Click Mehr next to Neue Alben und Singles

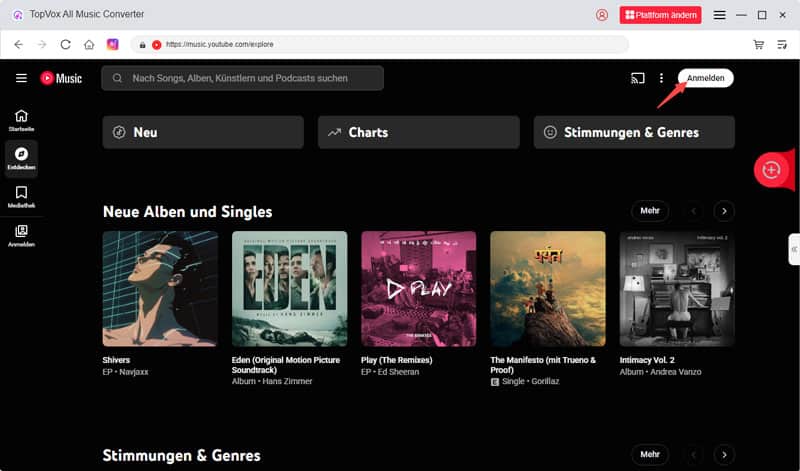[x=650, y=211]
